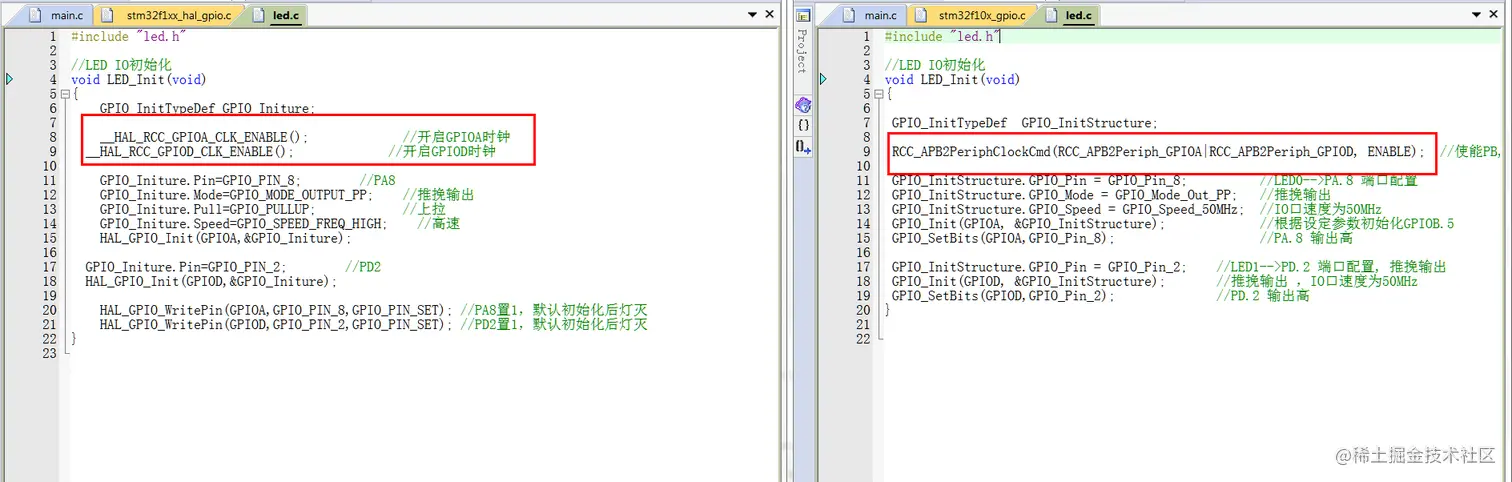Switch to stm32f1xx_hal_gpio.c tab
The width and height of the screenshot is (1512, 482).
(169, 15)
